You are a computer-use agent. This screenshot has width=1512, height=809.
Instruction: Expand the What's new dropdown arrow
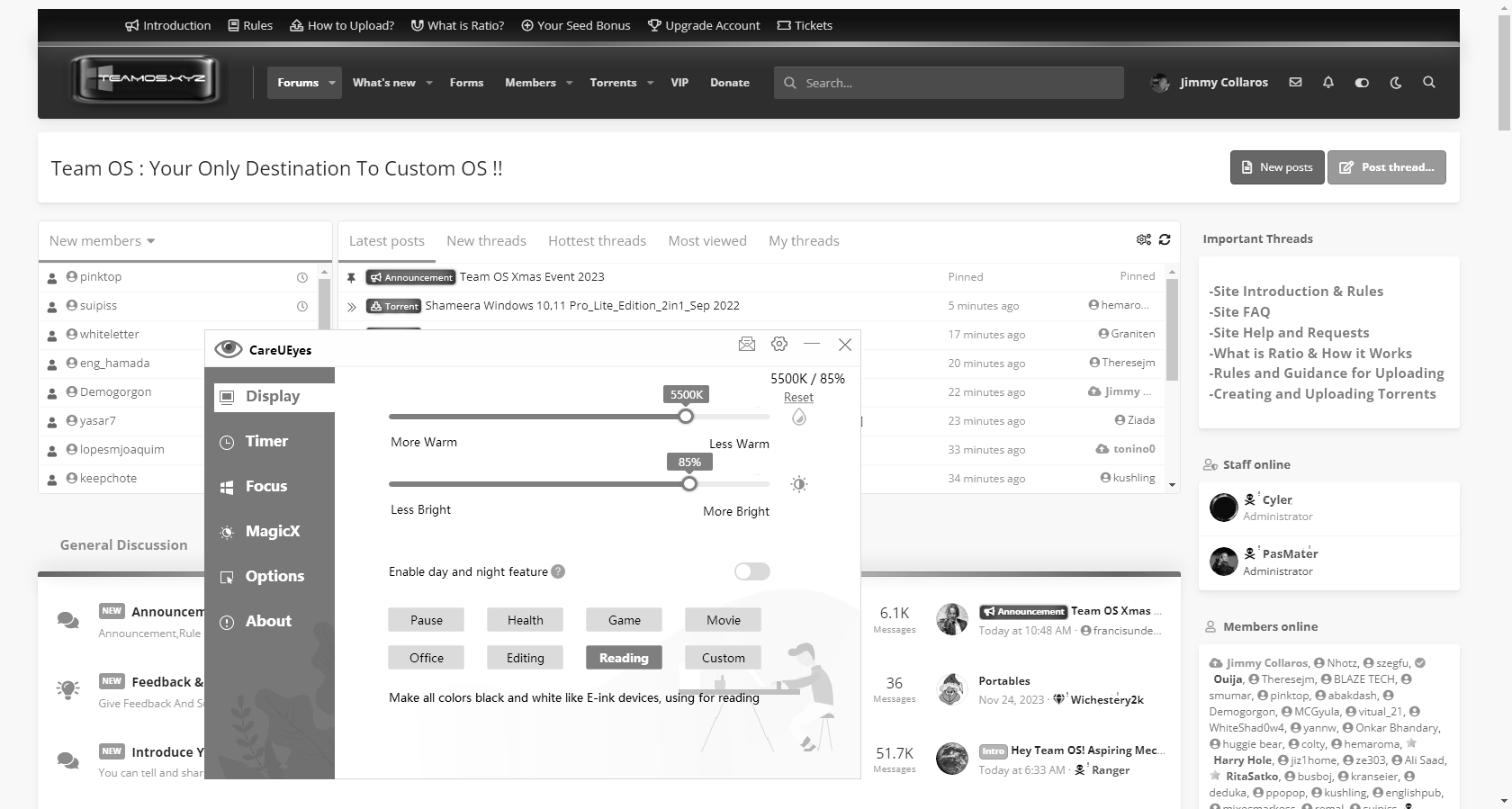coord(429,83)
